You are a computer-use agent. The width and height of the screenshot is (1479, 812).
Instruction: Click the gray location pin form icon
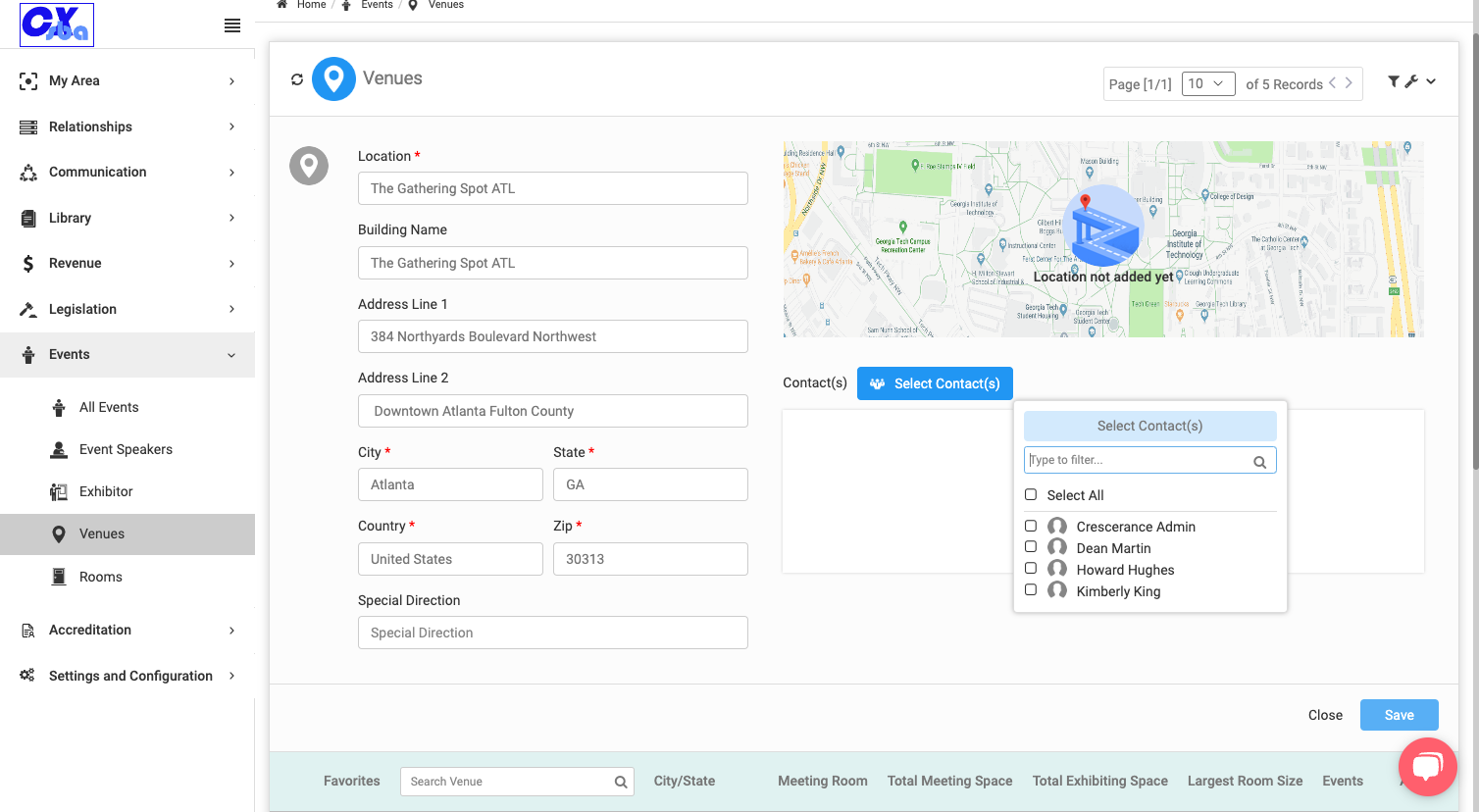309,166
